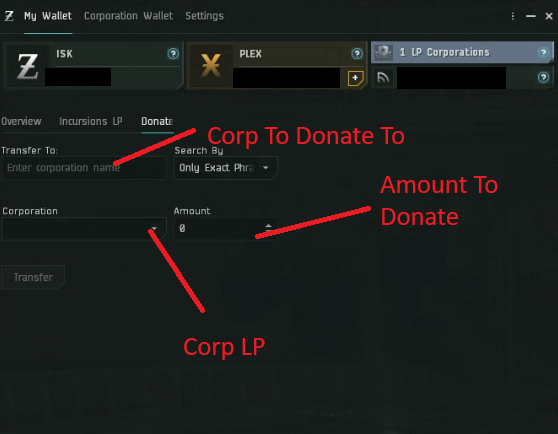Click the PLEX help question mark icon

click(x=357, y=54)
